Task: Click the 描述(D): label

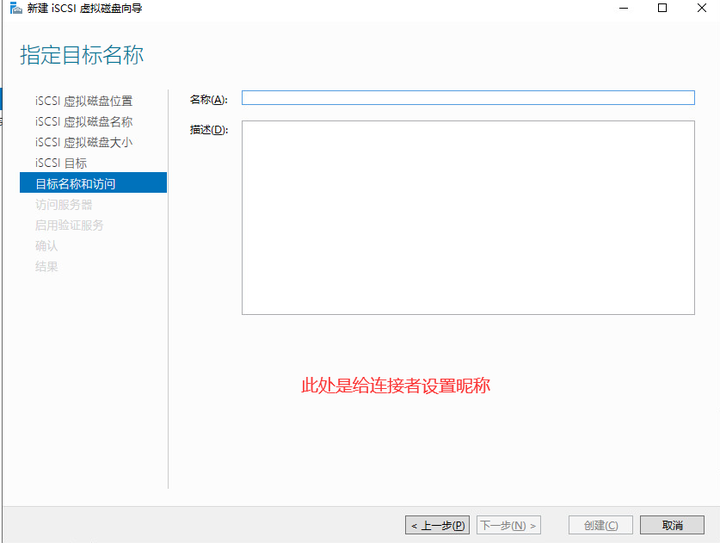Action: (209, 130)
